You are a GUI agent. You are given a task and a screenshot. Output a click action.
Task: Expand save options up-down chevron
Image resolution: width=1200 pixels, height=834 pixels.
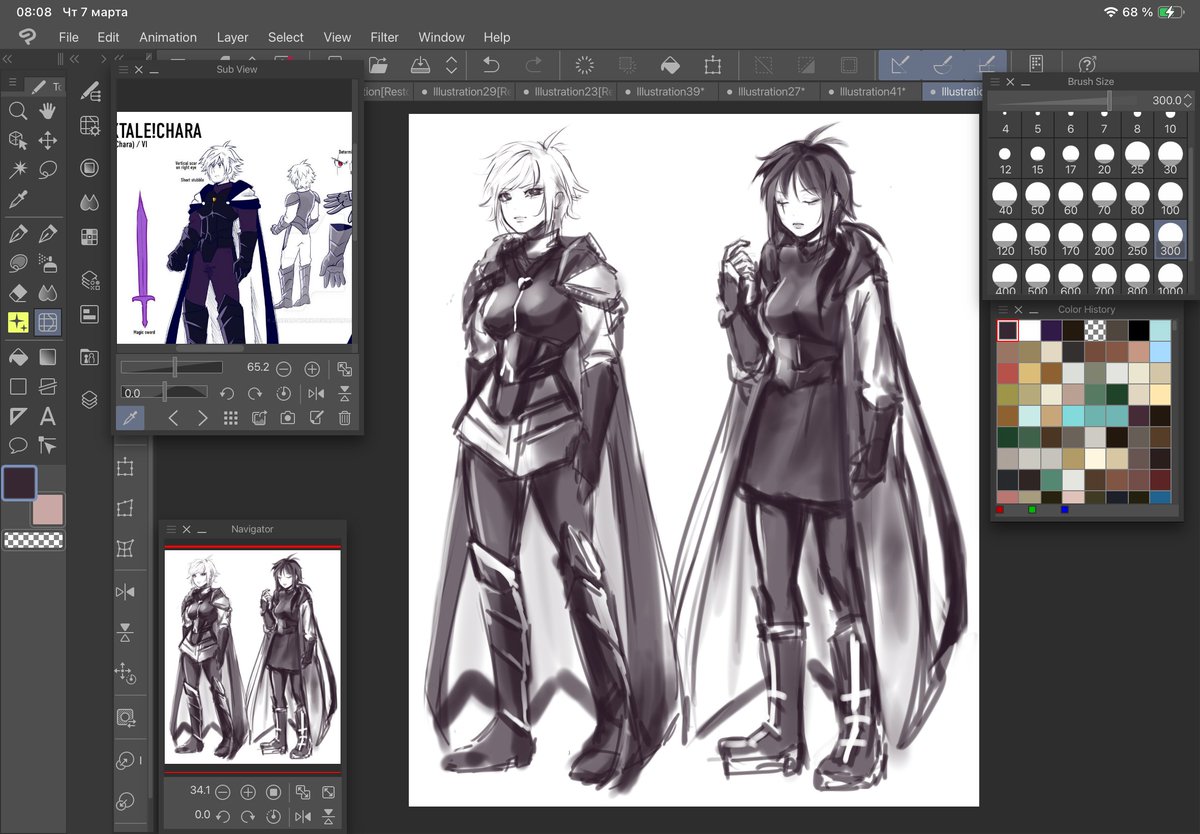click(x=451, y=65)
